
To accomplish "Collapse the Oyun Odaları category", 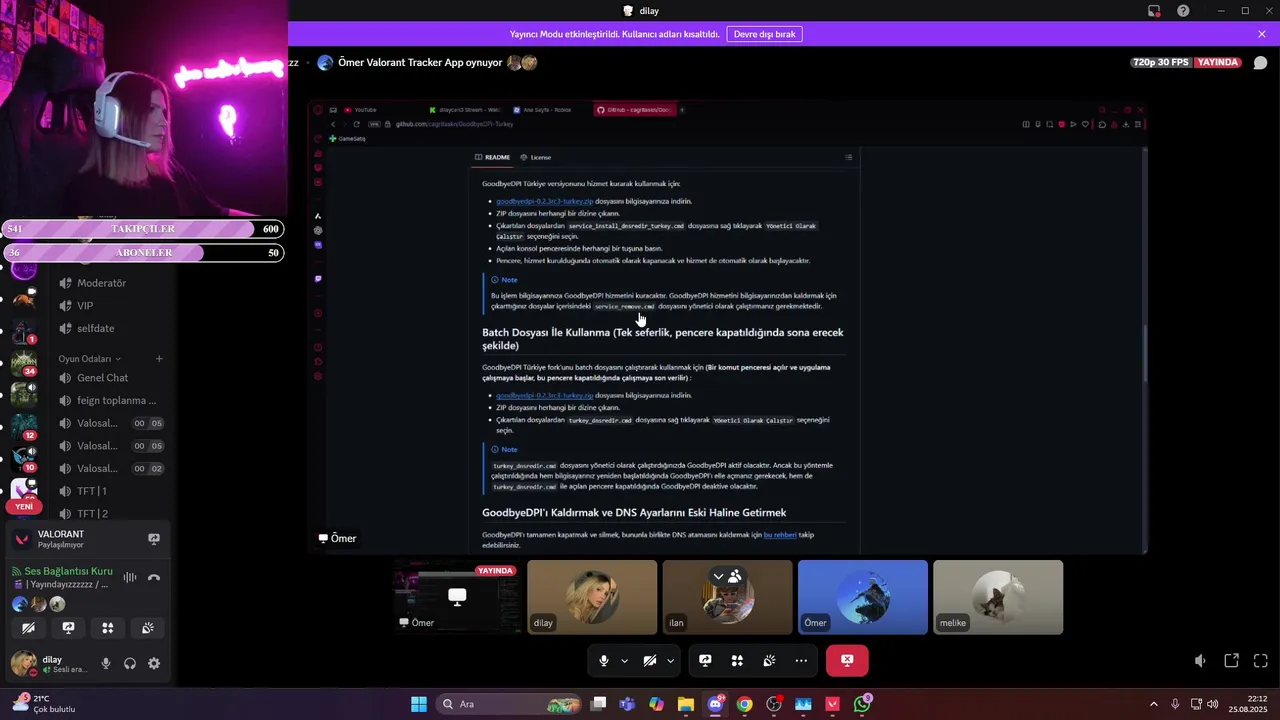I will (x=89, y=359).
